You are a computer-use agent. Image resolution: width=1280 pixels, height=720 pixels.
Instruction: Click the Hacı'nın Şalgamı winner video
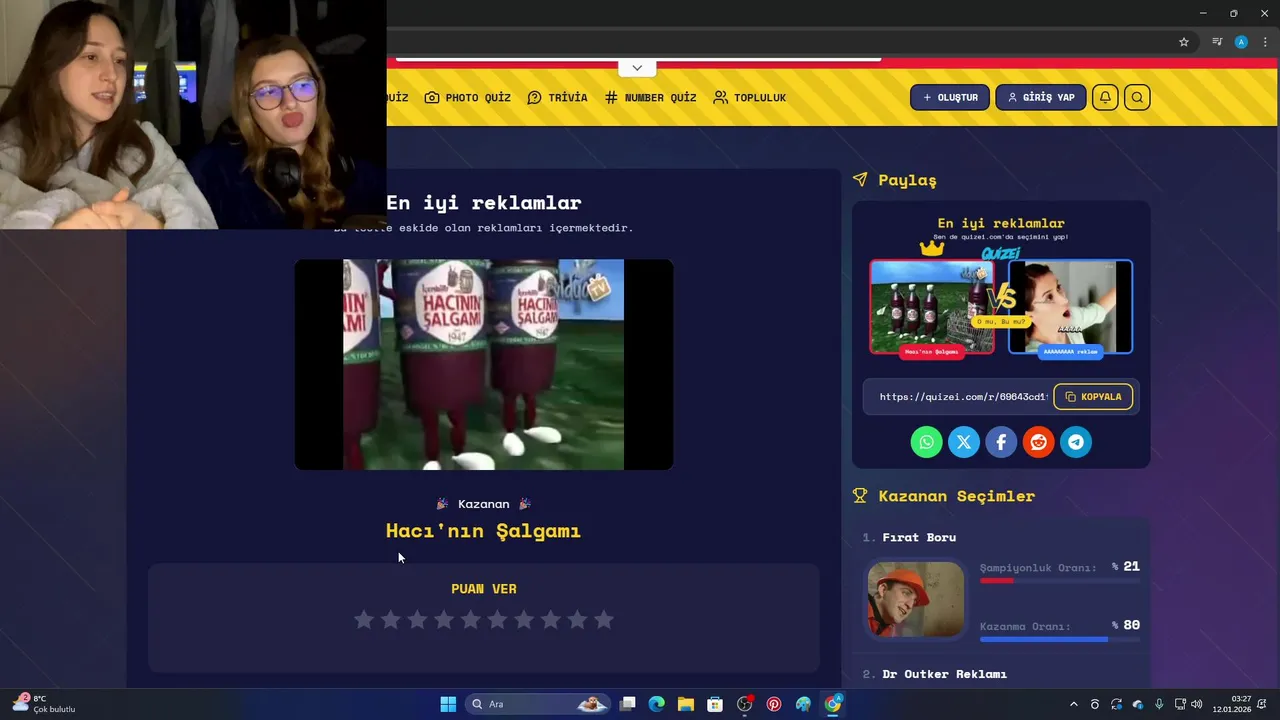click(x=483, y=364)
